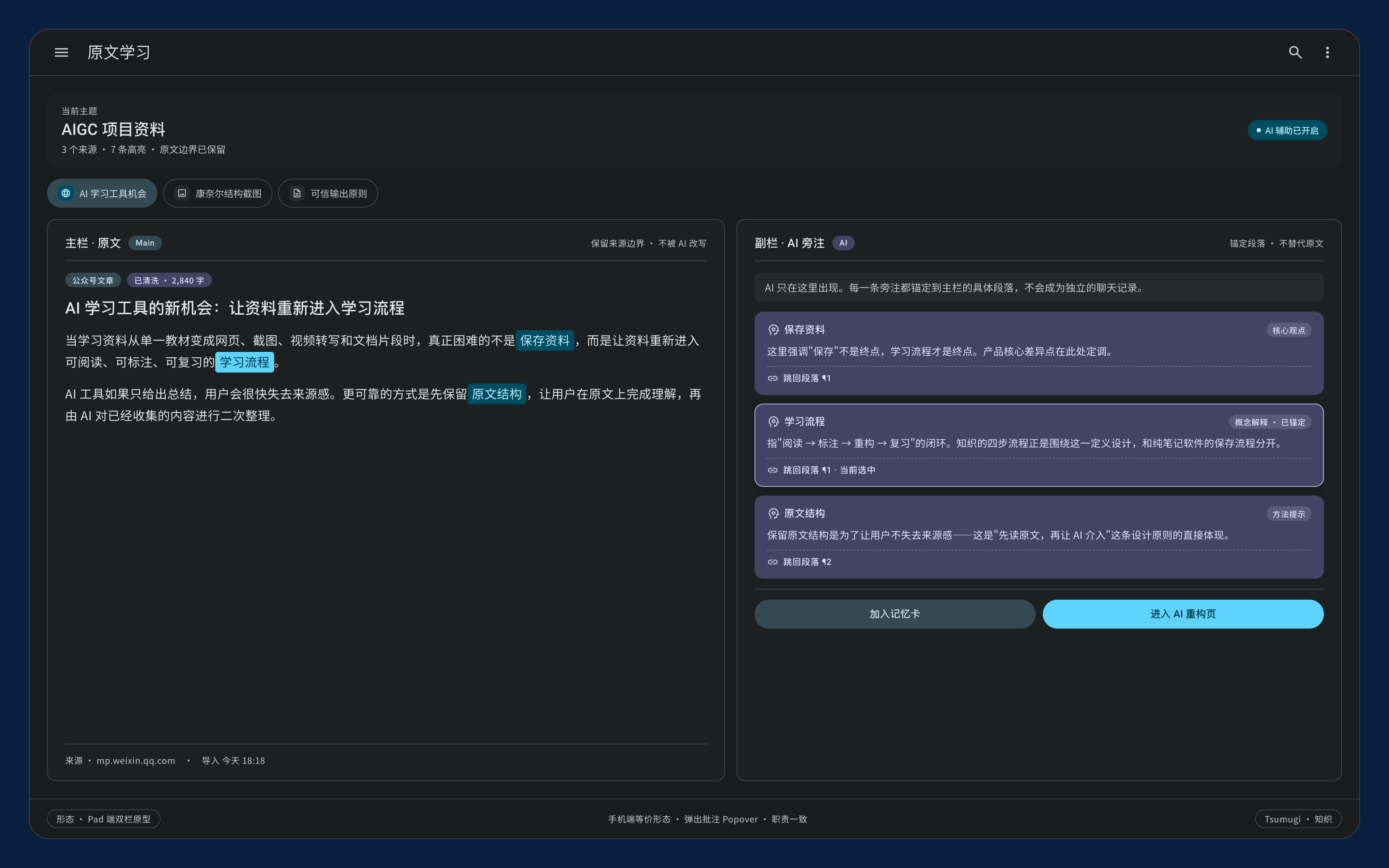Click the link icon beside 跳回段落 ¶2
Screen dimensions: 1389x868
773,562
